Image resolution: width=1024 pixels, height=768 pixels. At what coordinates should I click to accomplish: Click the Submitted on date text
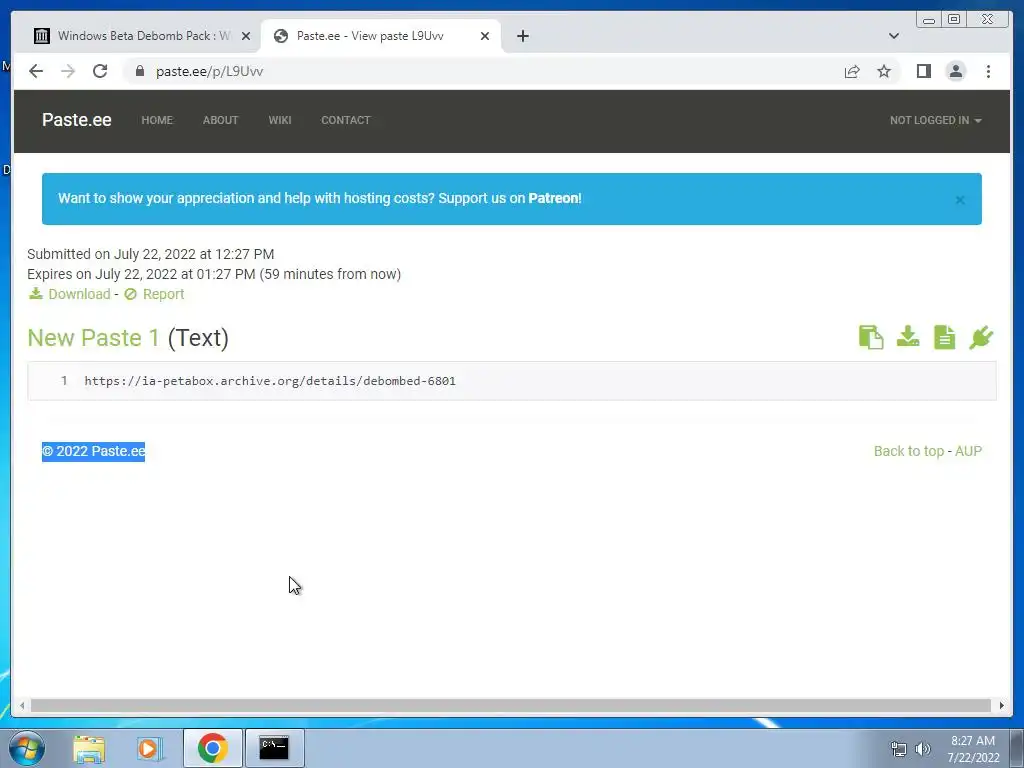(150, 254)
